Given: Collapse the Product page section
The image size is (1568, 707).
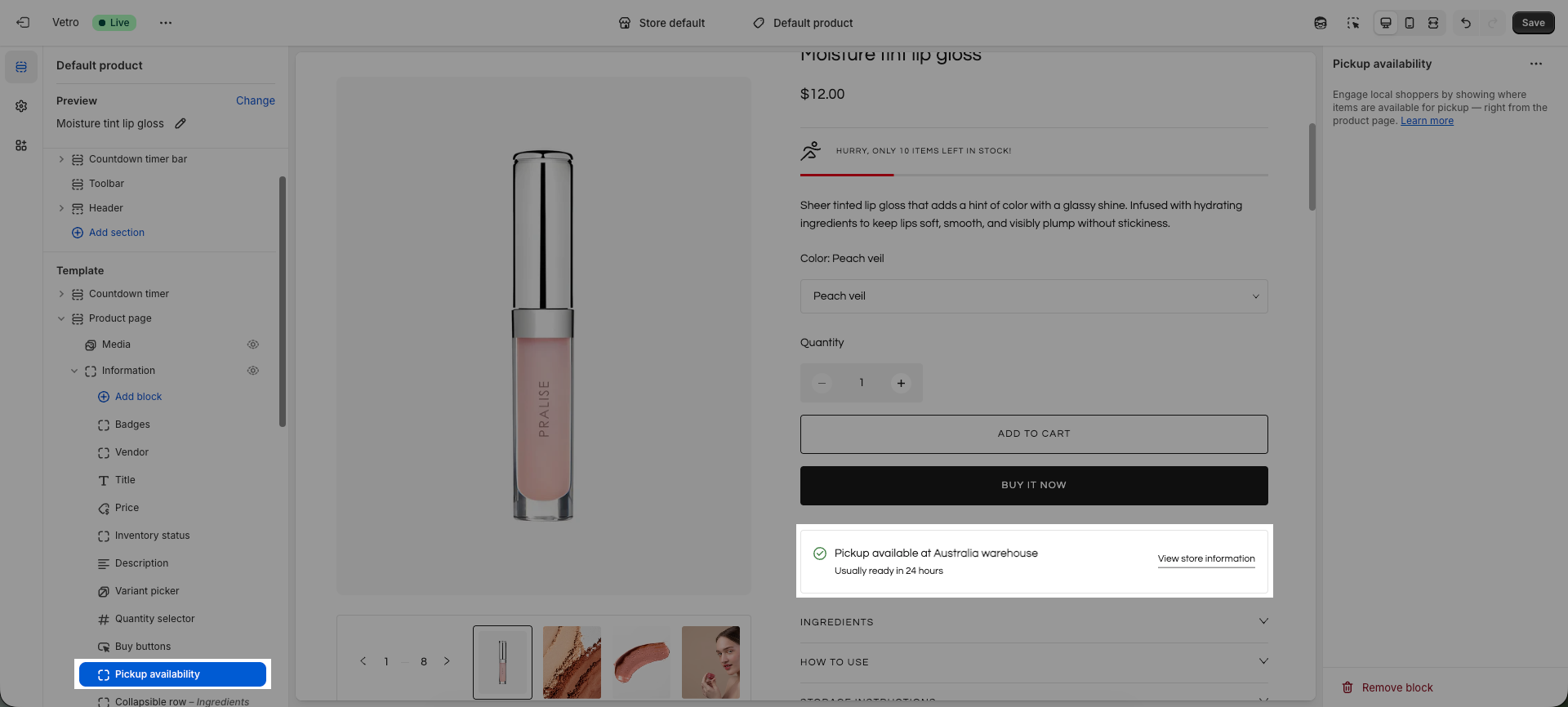Looking at the screenshot, I should point(61,318).
